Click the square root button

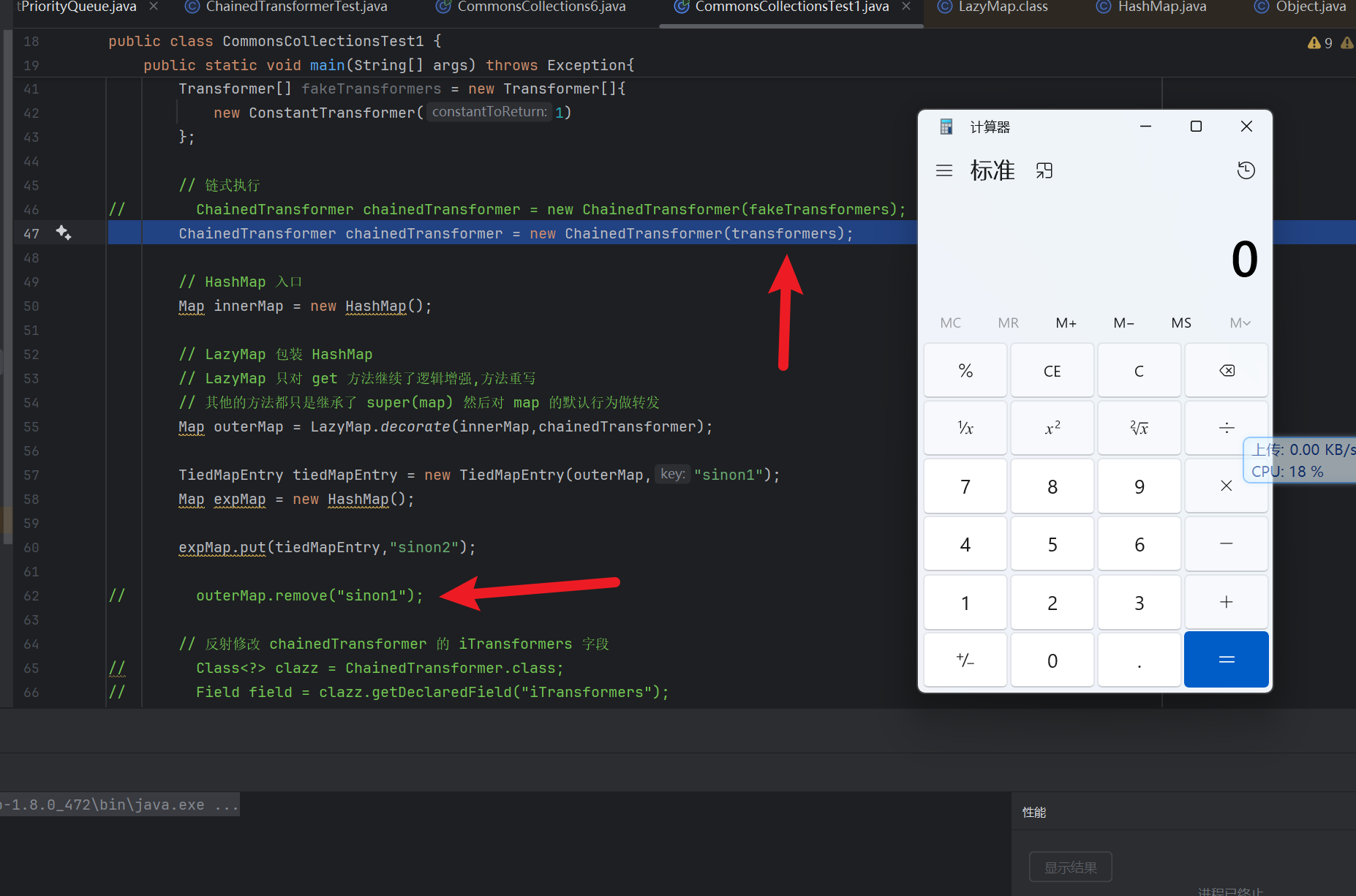coord(1139,428)
